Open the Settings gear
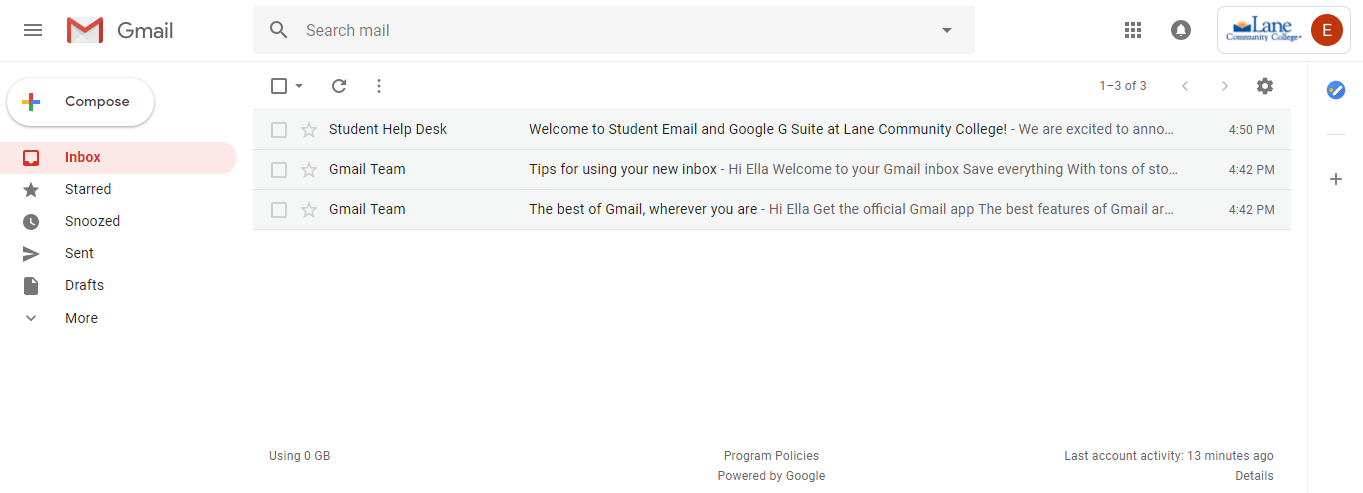Screen dimensions: 1363x493 click(1265, 86)
